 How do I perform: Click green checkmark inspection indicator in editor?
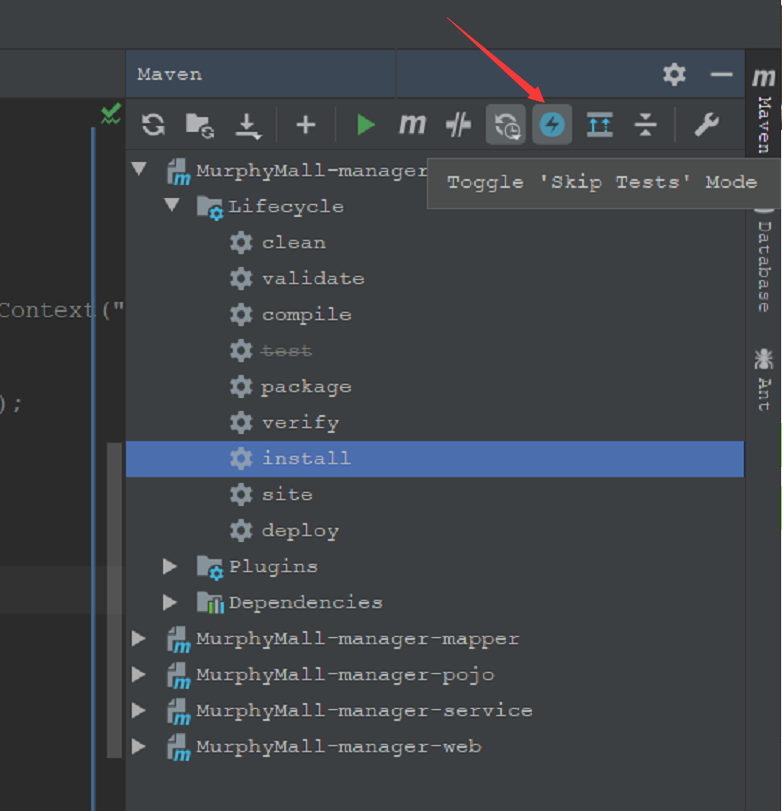[111, 113]
